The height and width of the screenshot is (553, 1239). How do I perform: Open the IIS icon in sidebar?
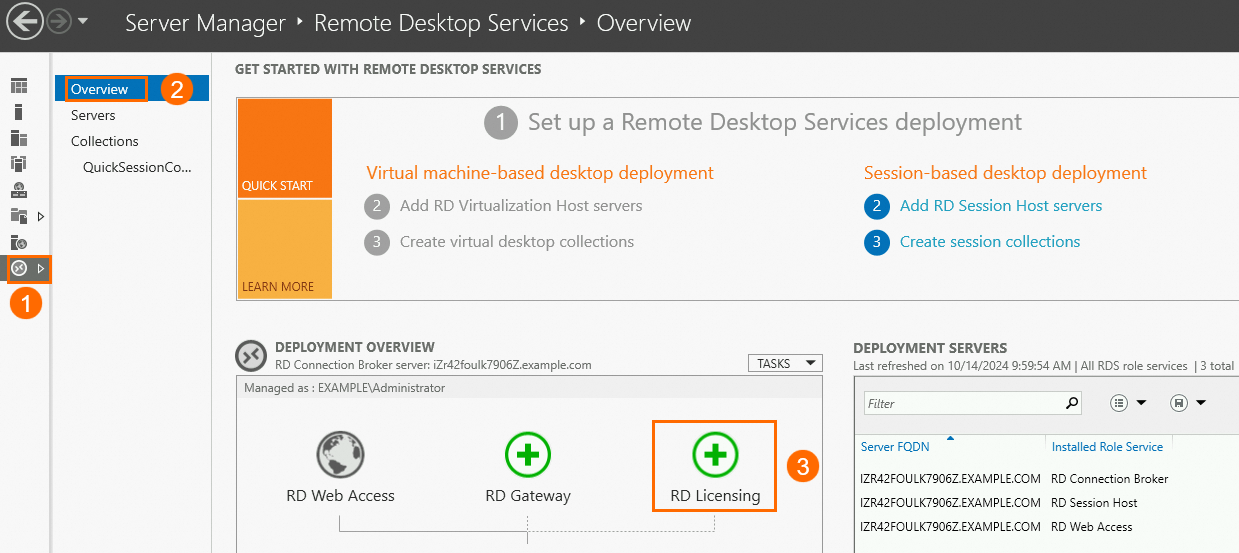[19, 242]
